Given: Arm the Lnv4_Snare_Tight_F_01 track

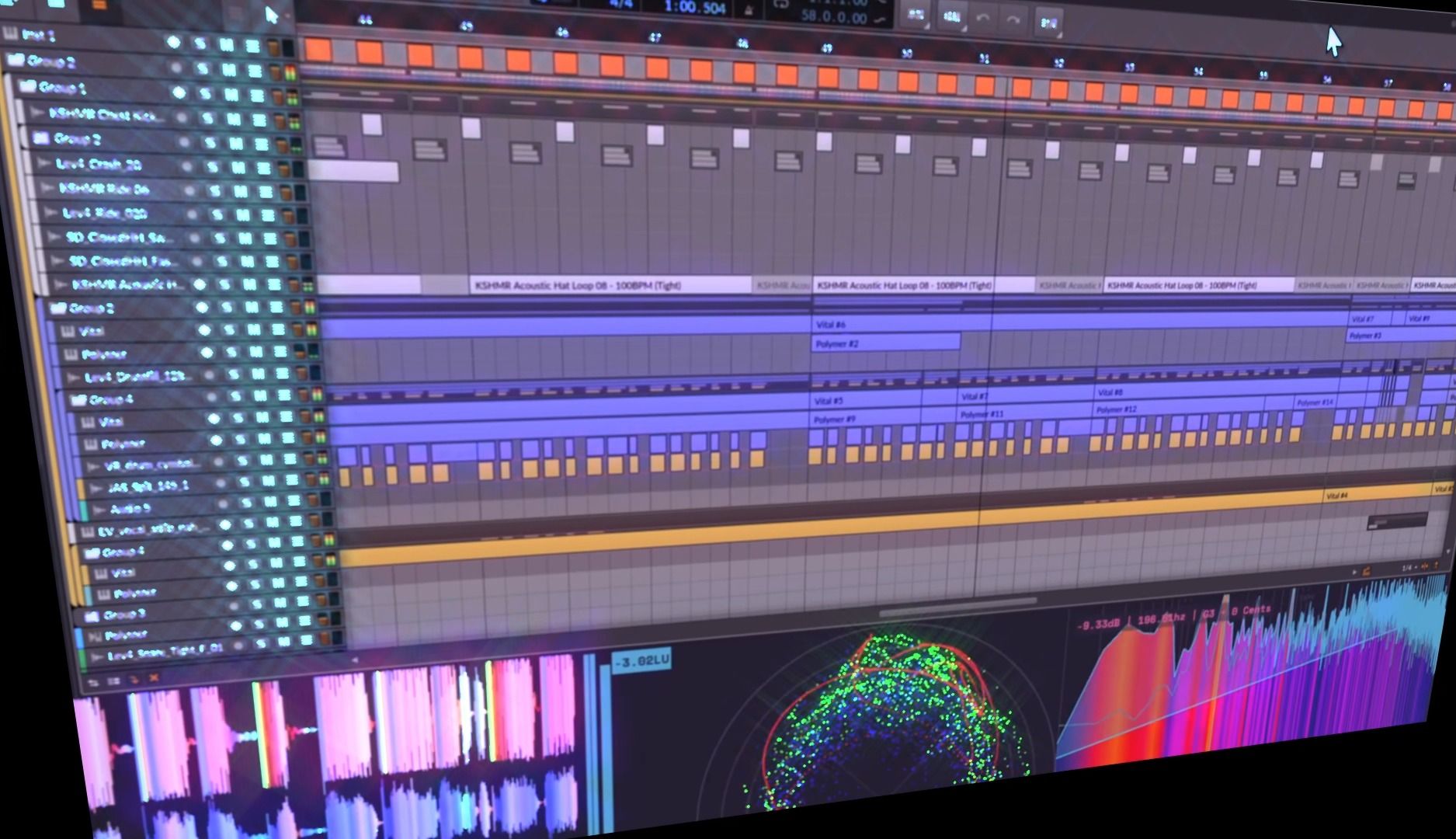Looking at the screenshot, I should [x=239, y=644].
